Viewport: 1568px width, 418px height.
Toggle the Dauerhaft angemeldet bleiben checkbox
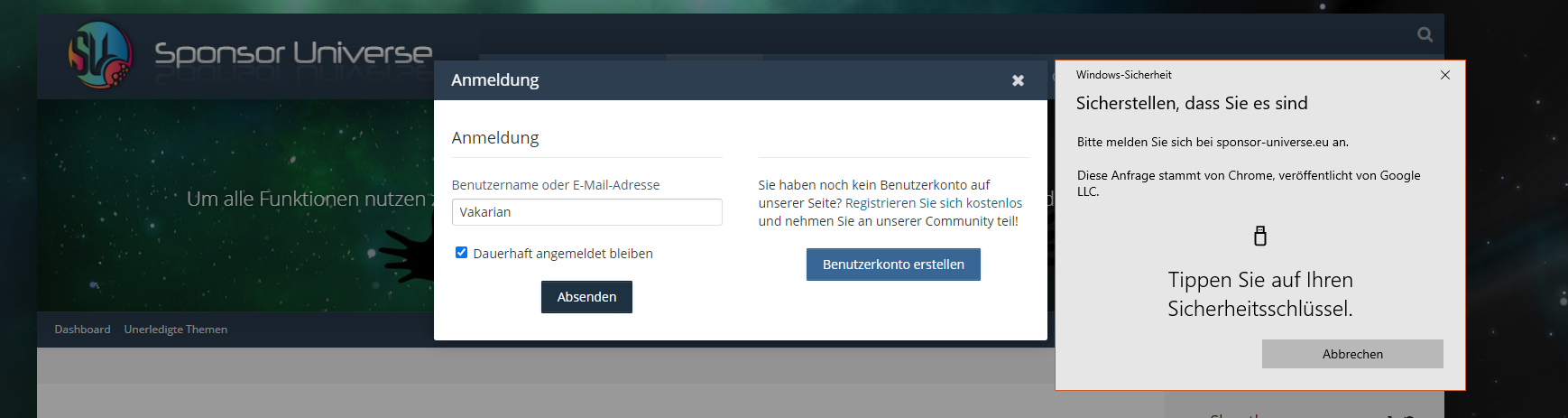tap(461, 253)
